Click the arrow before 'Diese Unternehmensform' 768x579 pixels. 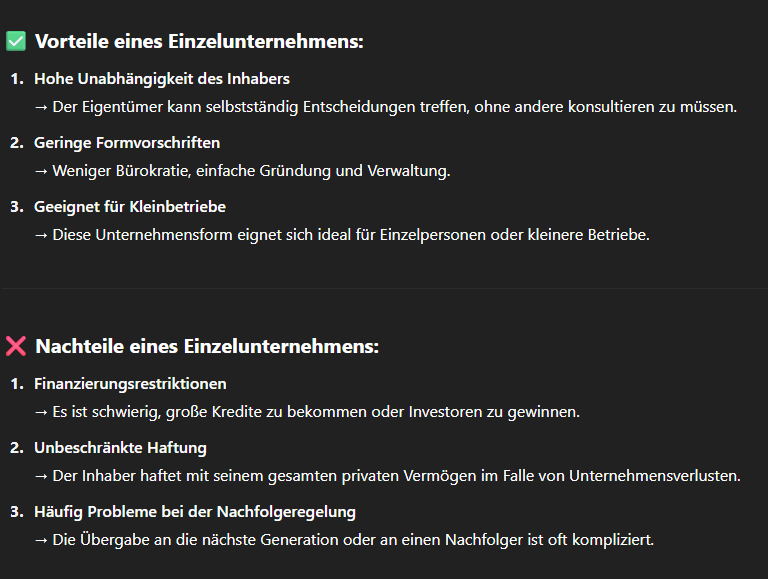(41, 236)
